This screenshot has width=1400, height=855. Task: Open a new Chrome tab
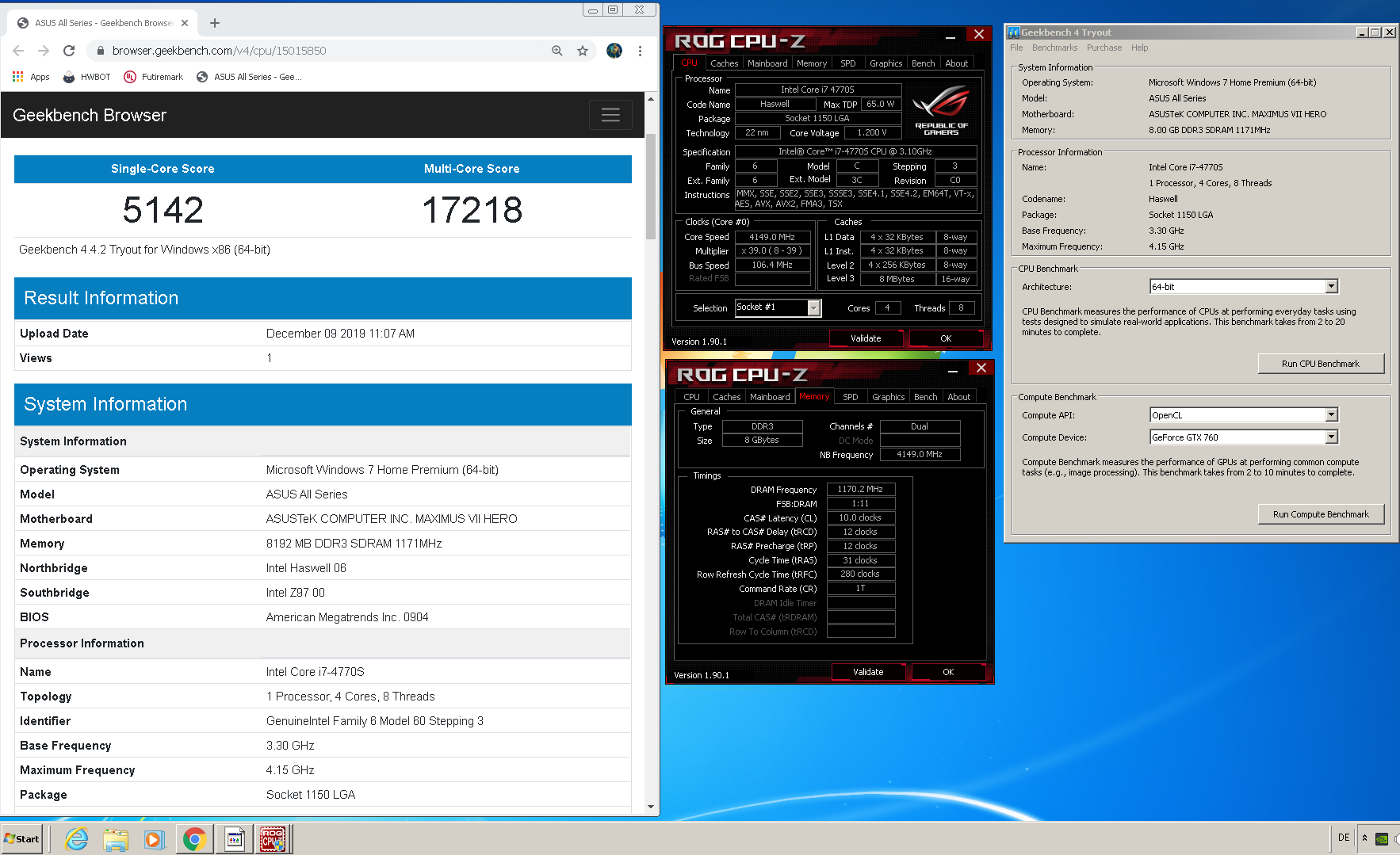[x=214, y=23]
